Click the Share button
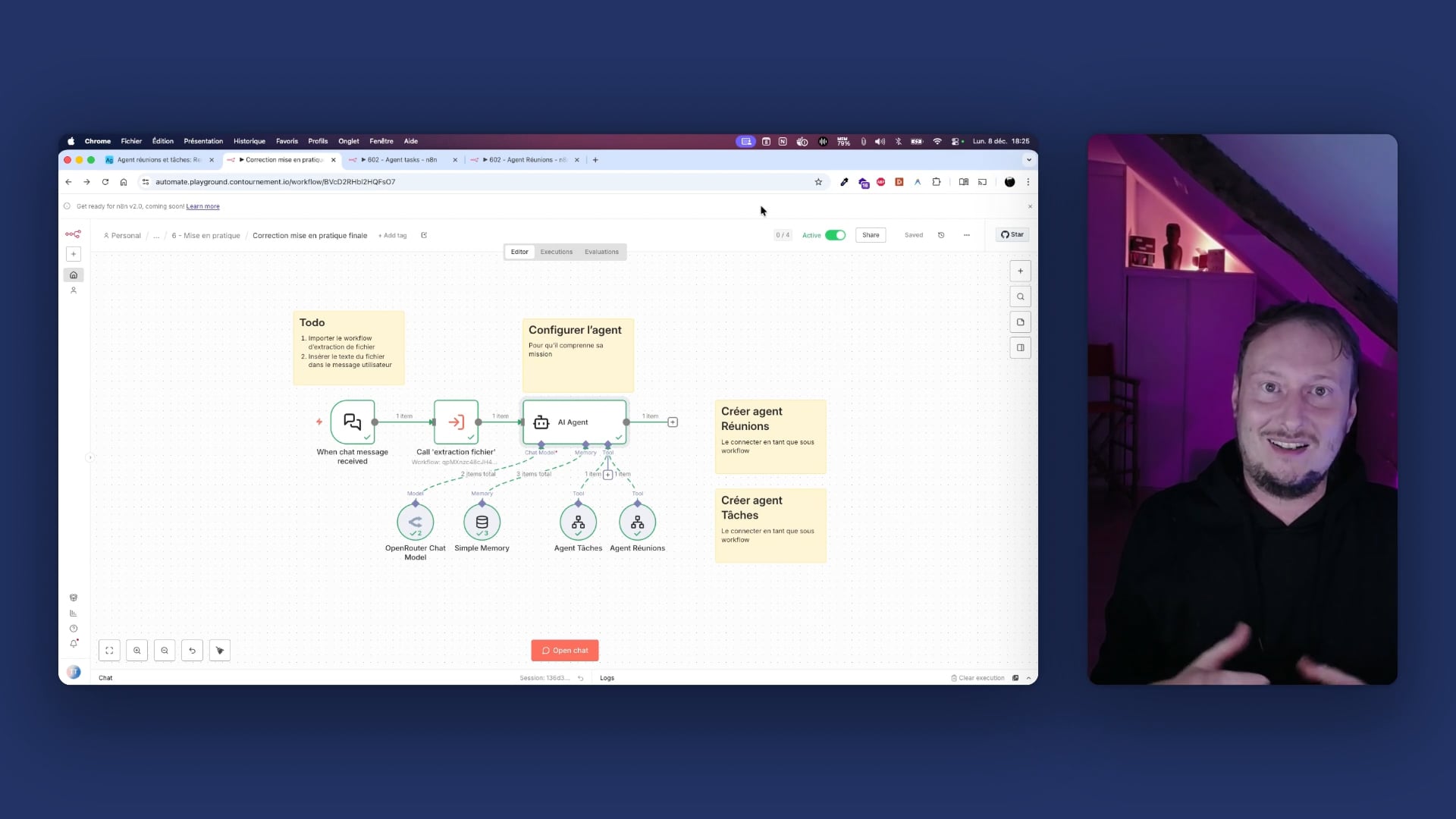 click(x=871, y=235)
